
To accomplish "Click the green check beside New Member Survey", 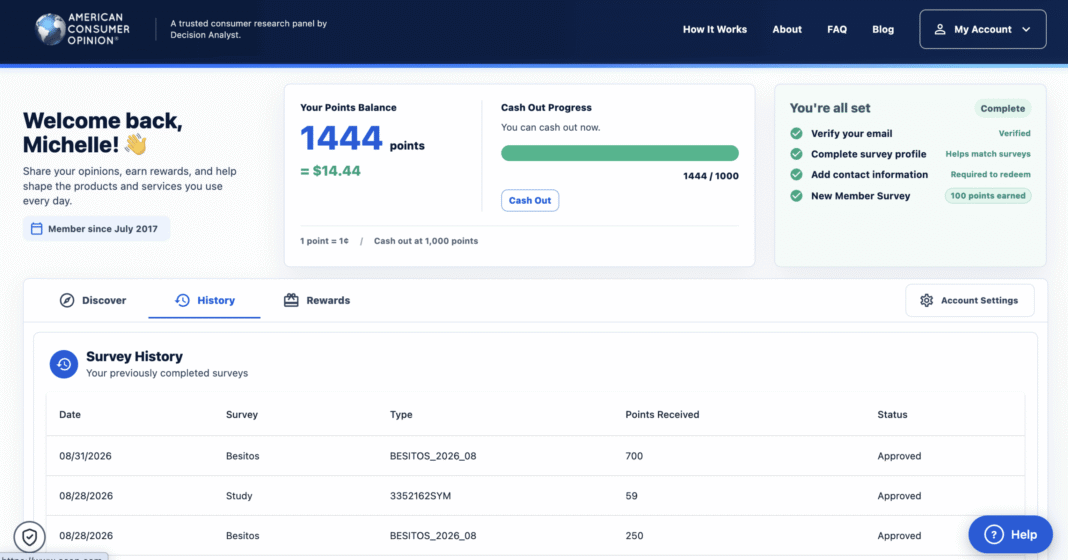I will coord(796,196).
